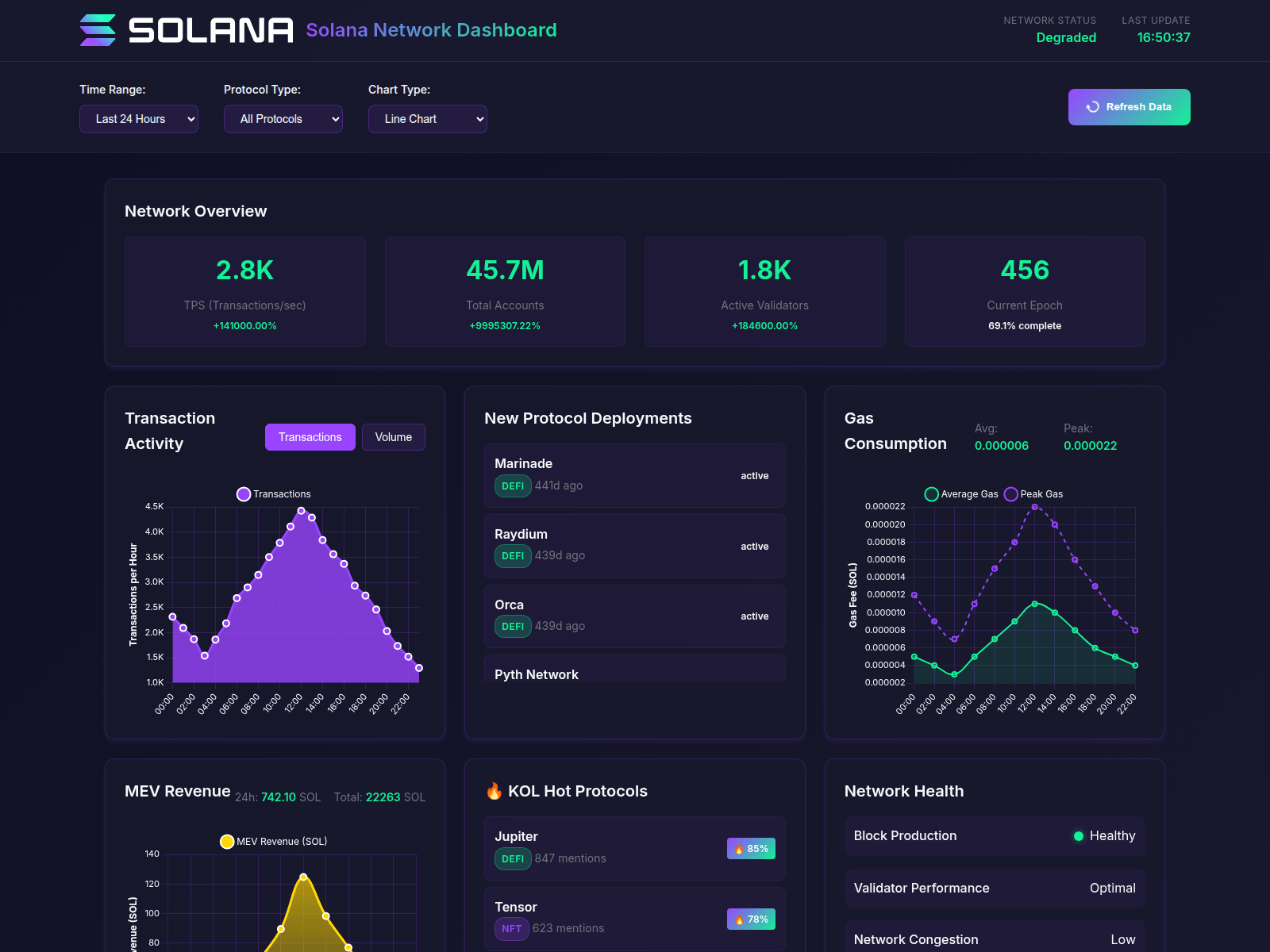
Task: Click the 623 mentions text on Tensor
Action: (568, 928)
